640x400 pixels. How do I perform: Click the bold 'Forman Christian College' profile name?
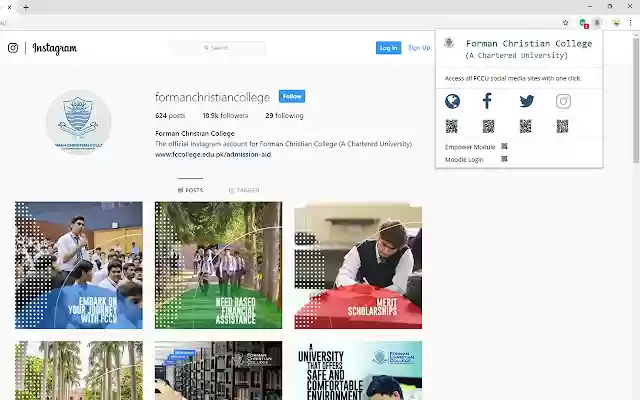195,133
